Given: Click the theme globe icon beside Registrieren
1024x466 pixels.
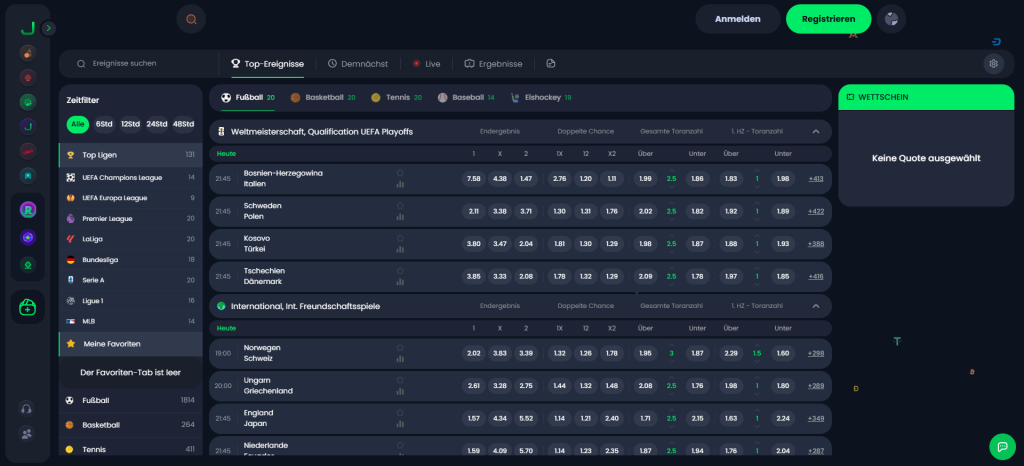Looking at the screenshot, I should (x=891, y=19).
